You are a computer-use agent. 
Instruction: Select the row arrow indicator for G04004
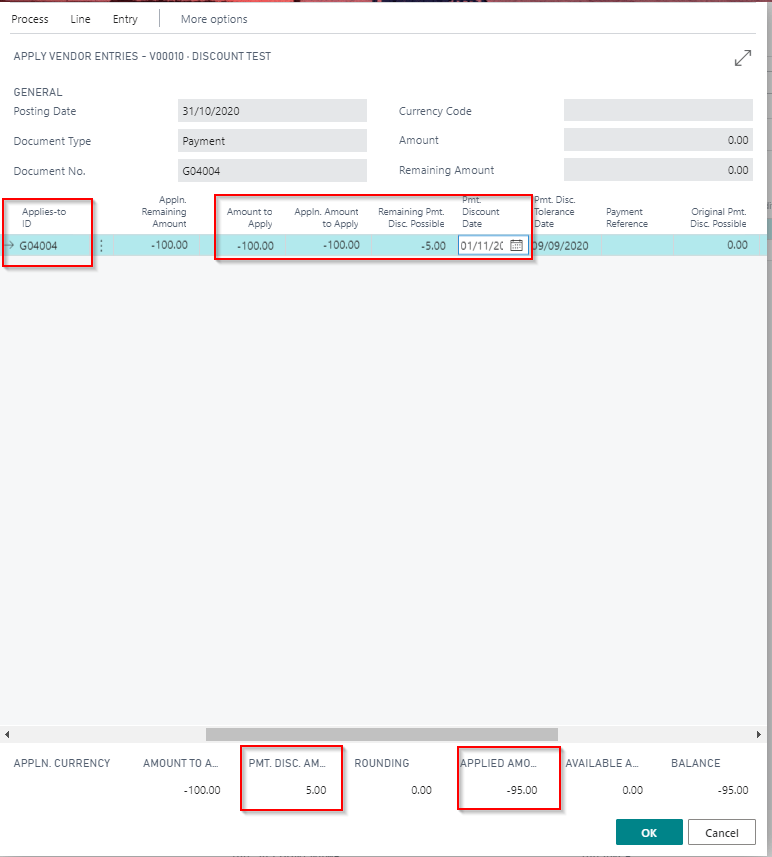click(x=9, y=245)
